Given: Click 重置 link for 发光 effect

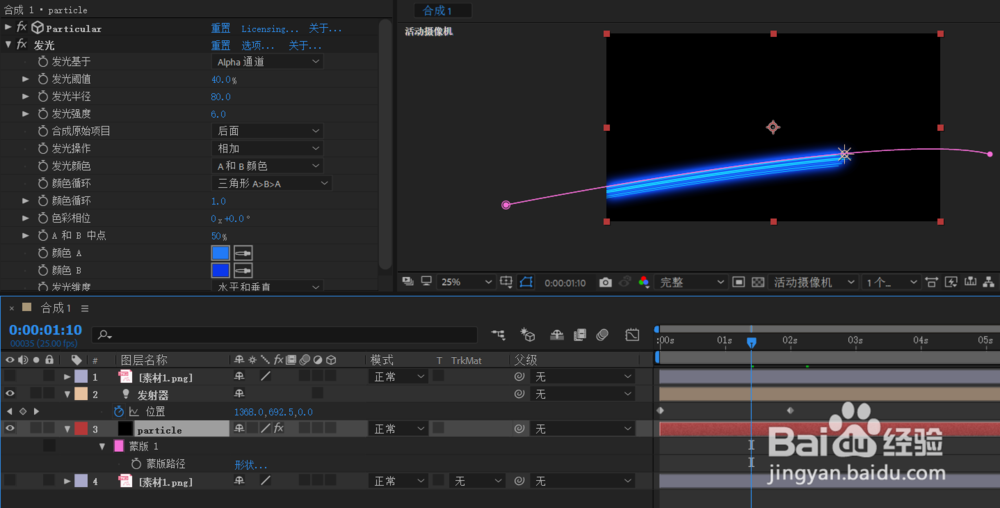Looking at the screenshot, I should pyautogui.click(x=221, y=45).
